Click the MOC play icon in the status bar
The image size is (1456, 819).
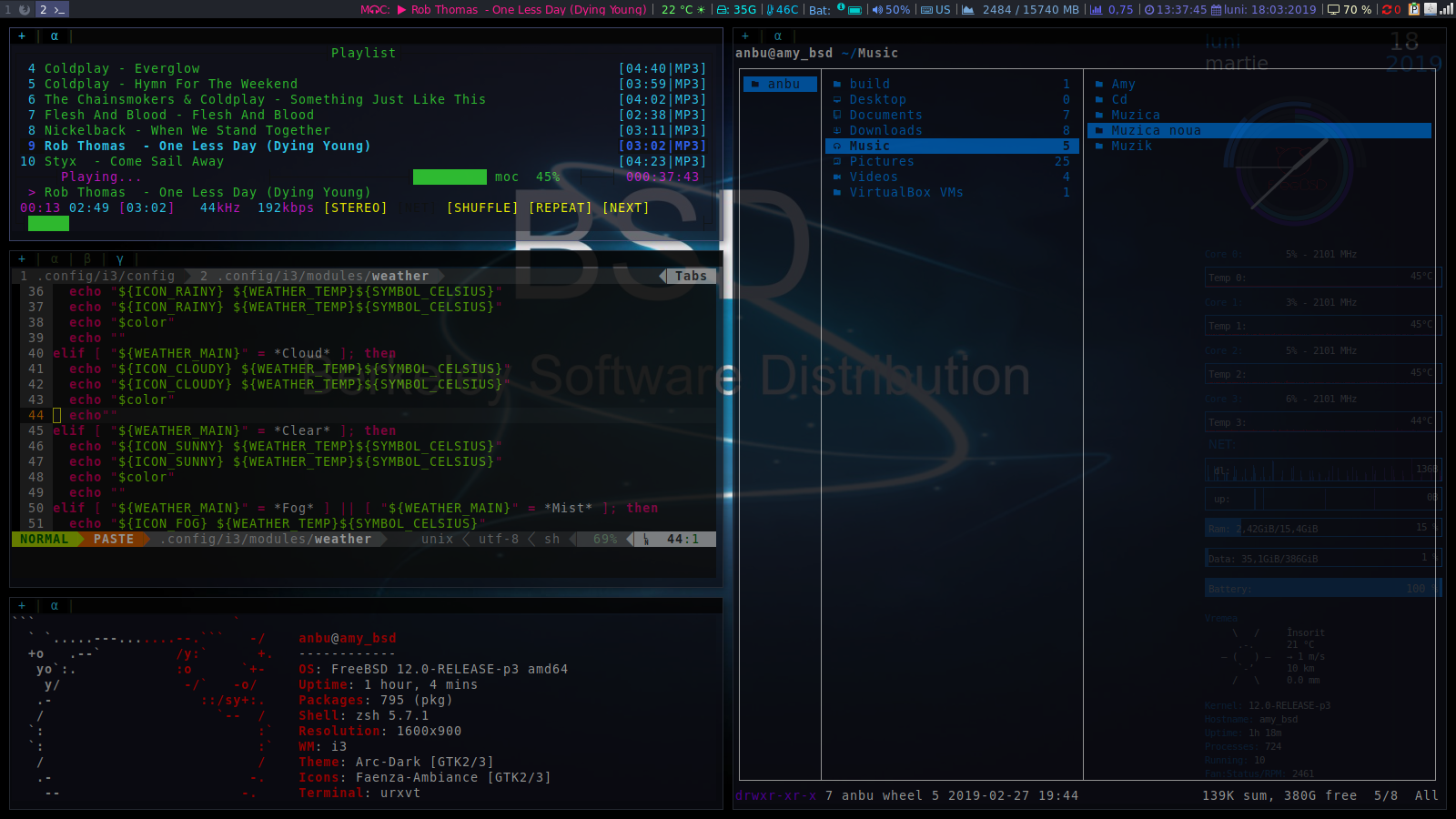[x=401, y=10]
